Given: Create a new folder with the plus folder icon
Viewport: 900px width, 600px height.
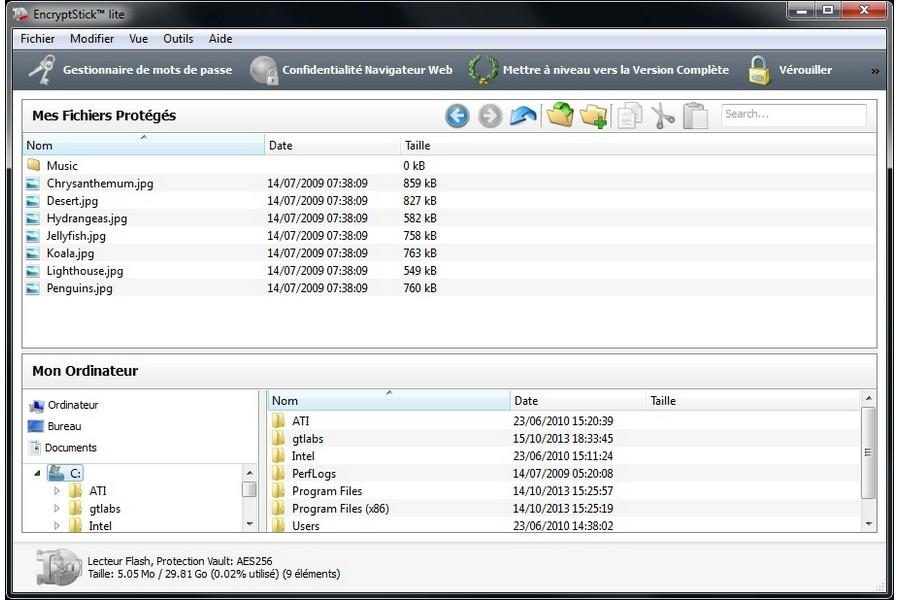Looking at the screenshot, I should click(593, 115).
